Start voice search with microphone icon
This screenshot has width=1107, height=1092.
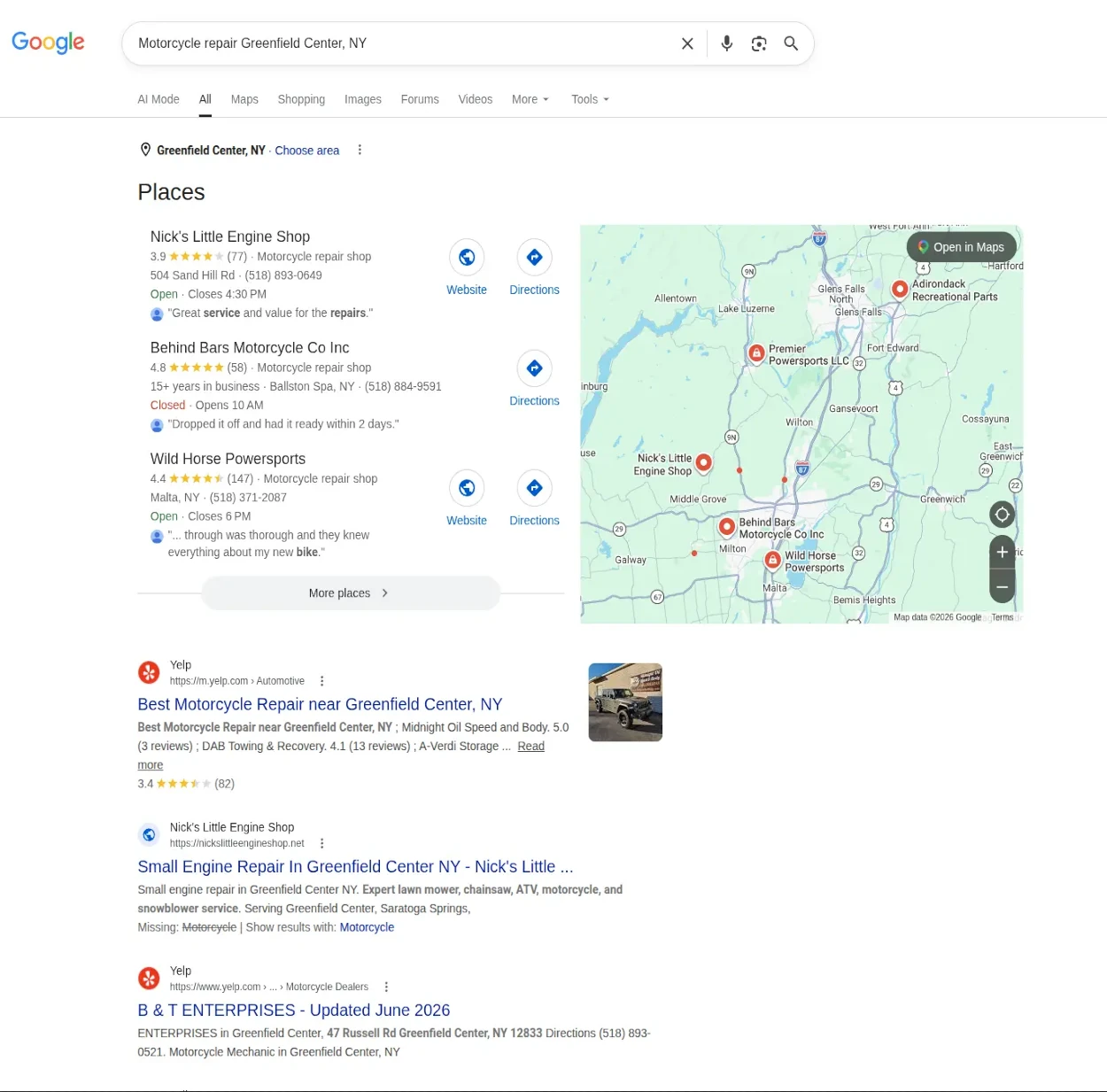coord(727,43)
